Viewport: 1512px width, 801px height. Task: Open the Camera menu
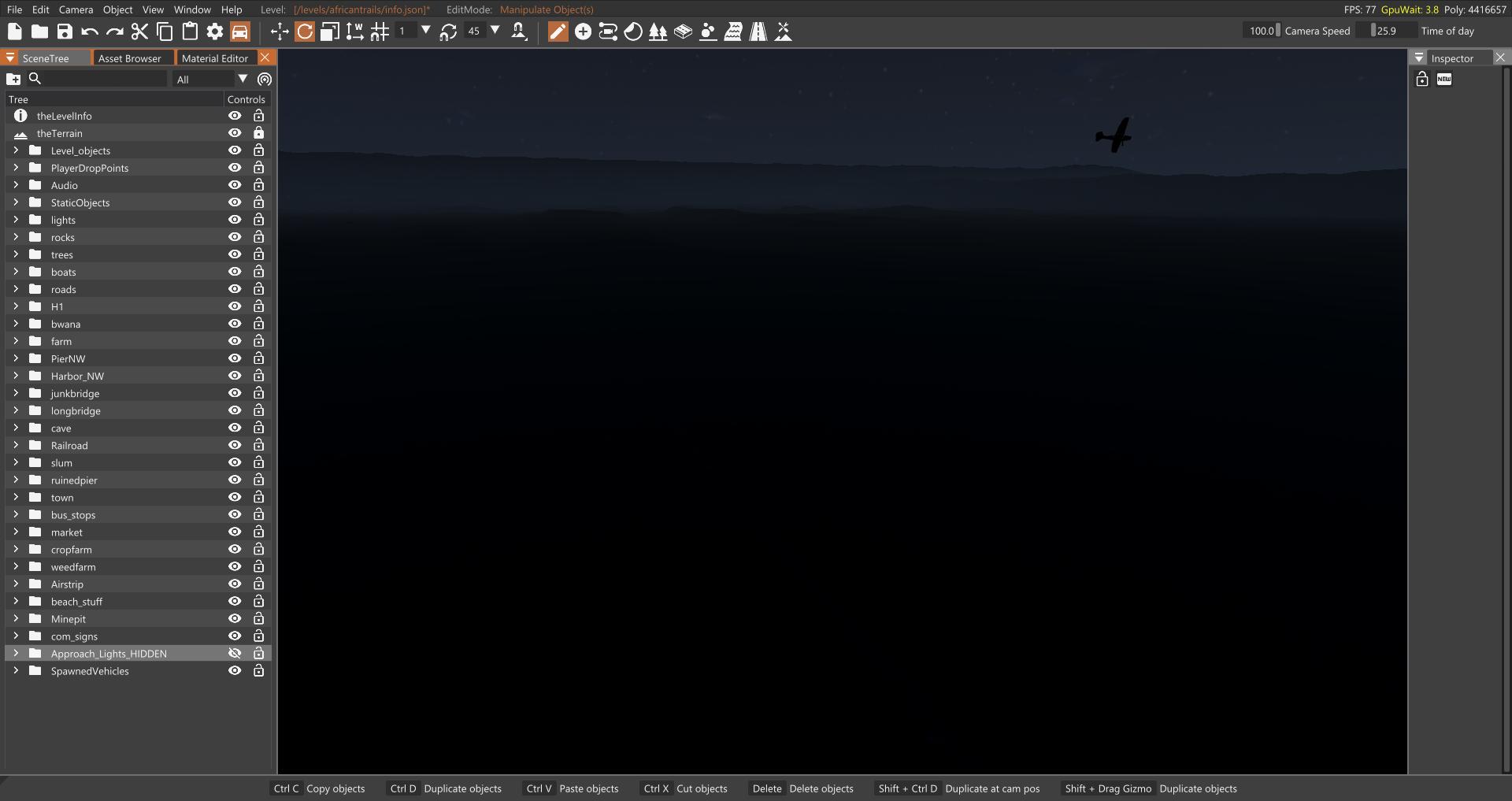(76, 9)
